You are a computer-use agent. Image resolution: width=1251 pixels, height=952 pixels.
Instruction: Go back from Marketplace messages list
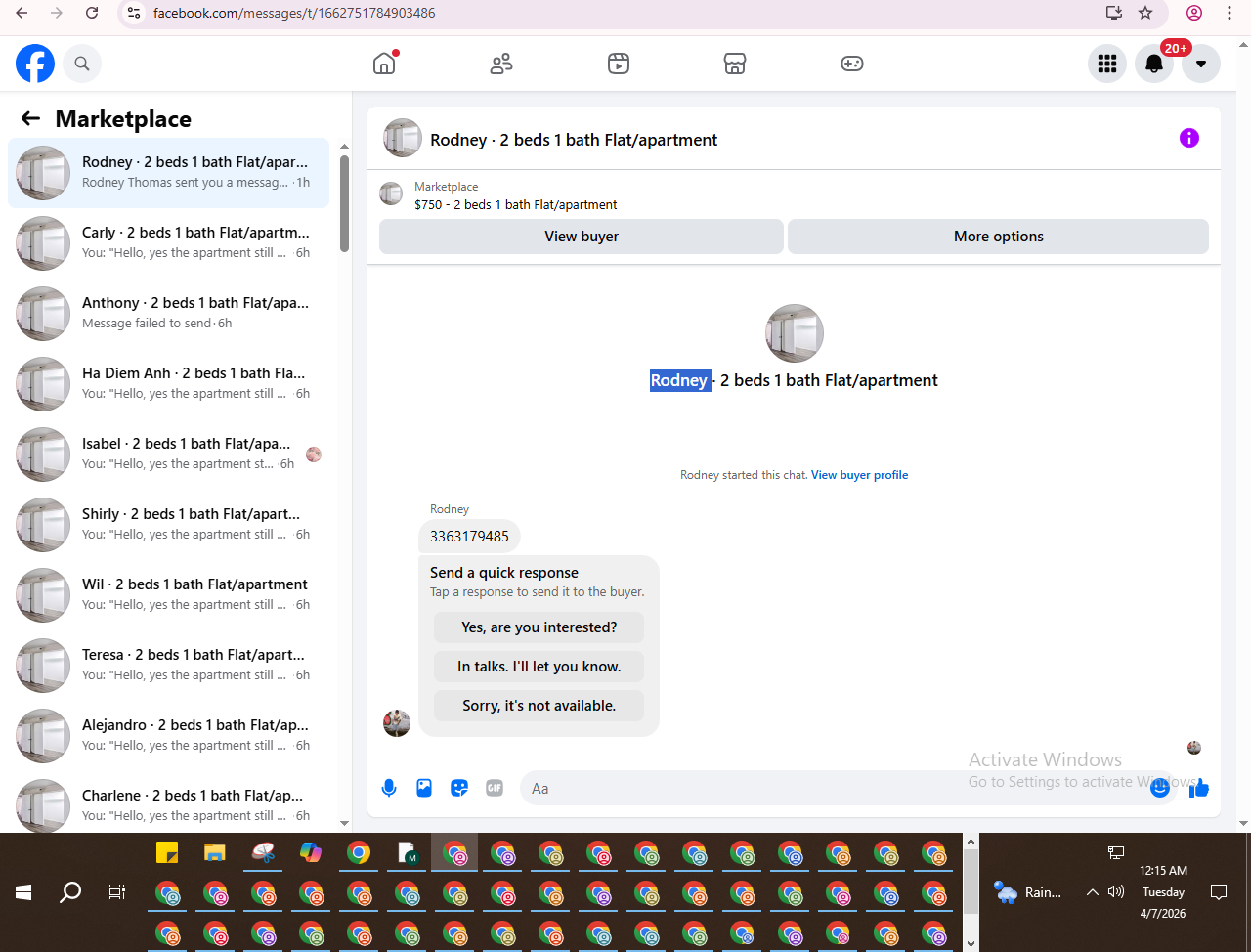tap(30, 118)
